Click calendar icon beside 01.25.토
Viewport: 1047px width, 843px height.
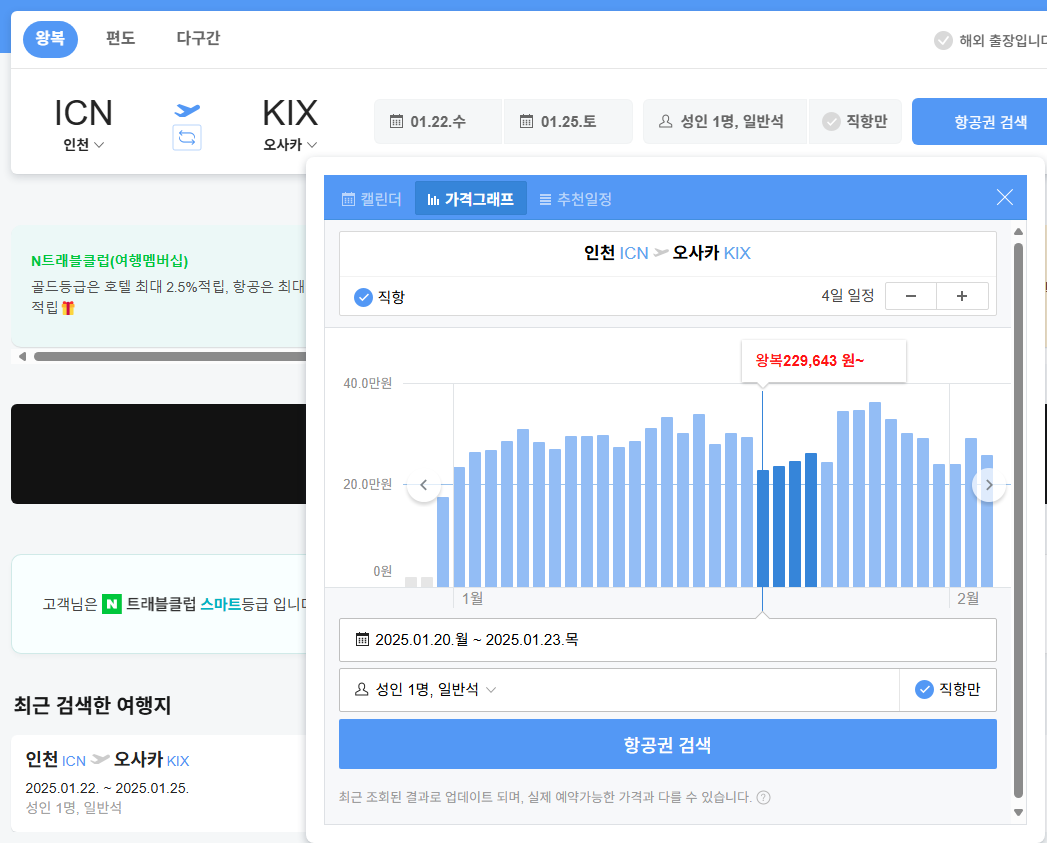(x=527, y=122)
